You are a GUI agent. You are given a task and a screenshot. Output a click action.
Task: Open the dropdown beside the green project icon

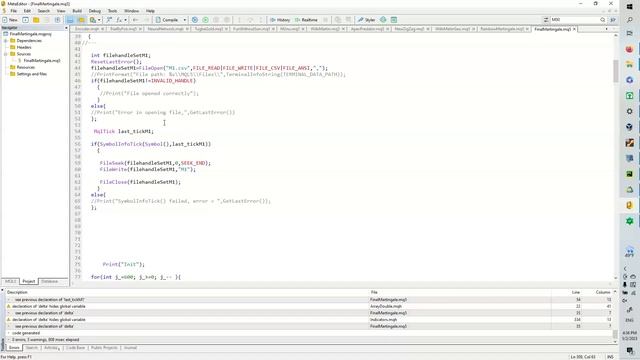[99, 20]
